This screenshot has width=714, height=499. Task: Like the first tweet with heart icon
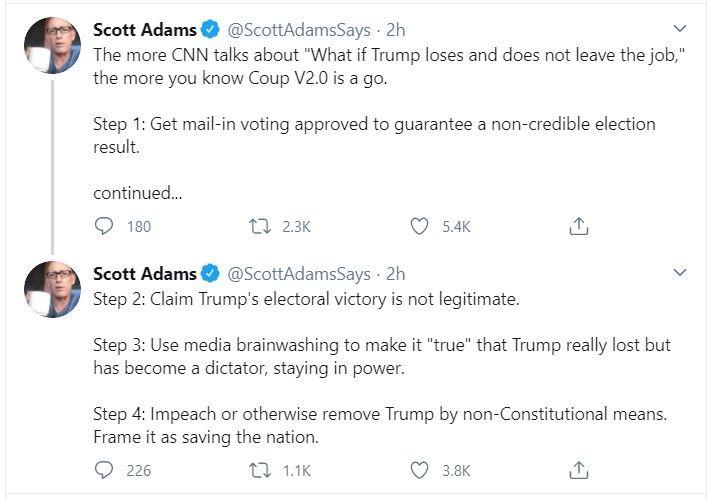(419, 226)
